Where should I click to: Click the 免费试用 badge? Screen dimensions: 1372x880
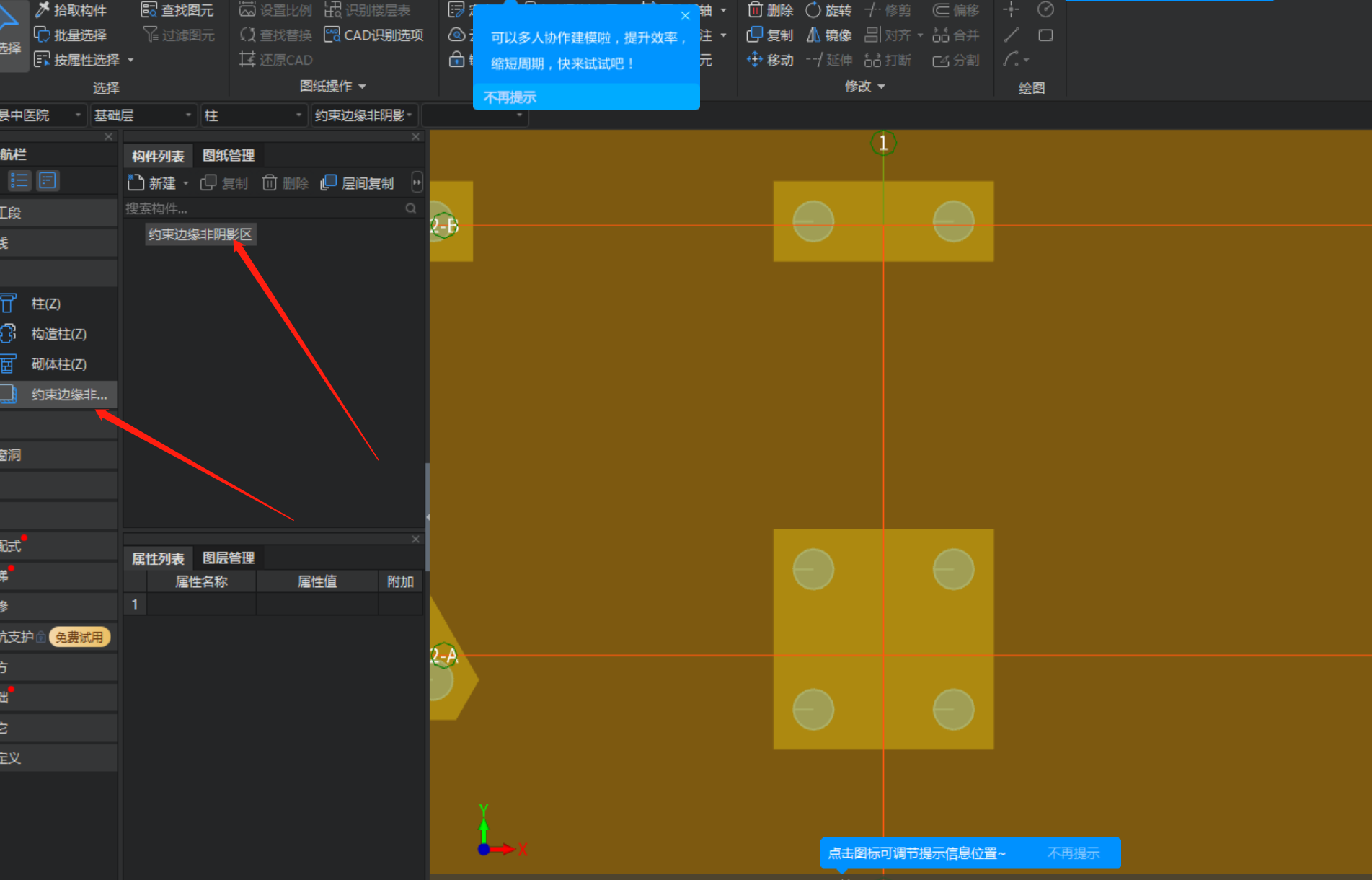click(x=79, y=637)
